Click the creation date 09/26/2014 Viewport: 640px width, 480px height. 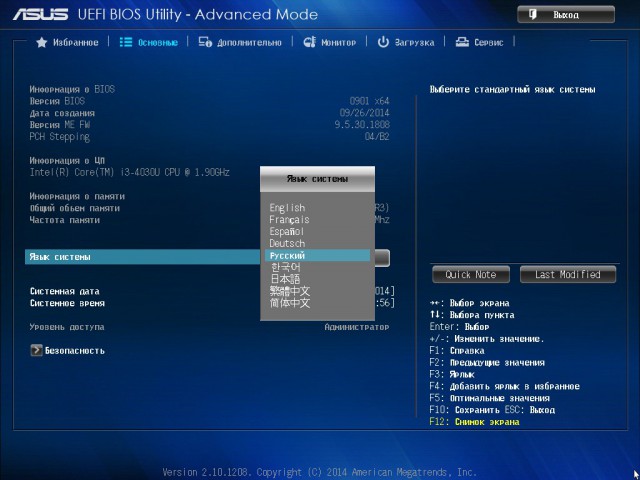tap(364, 113)
